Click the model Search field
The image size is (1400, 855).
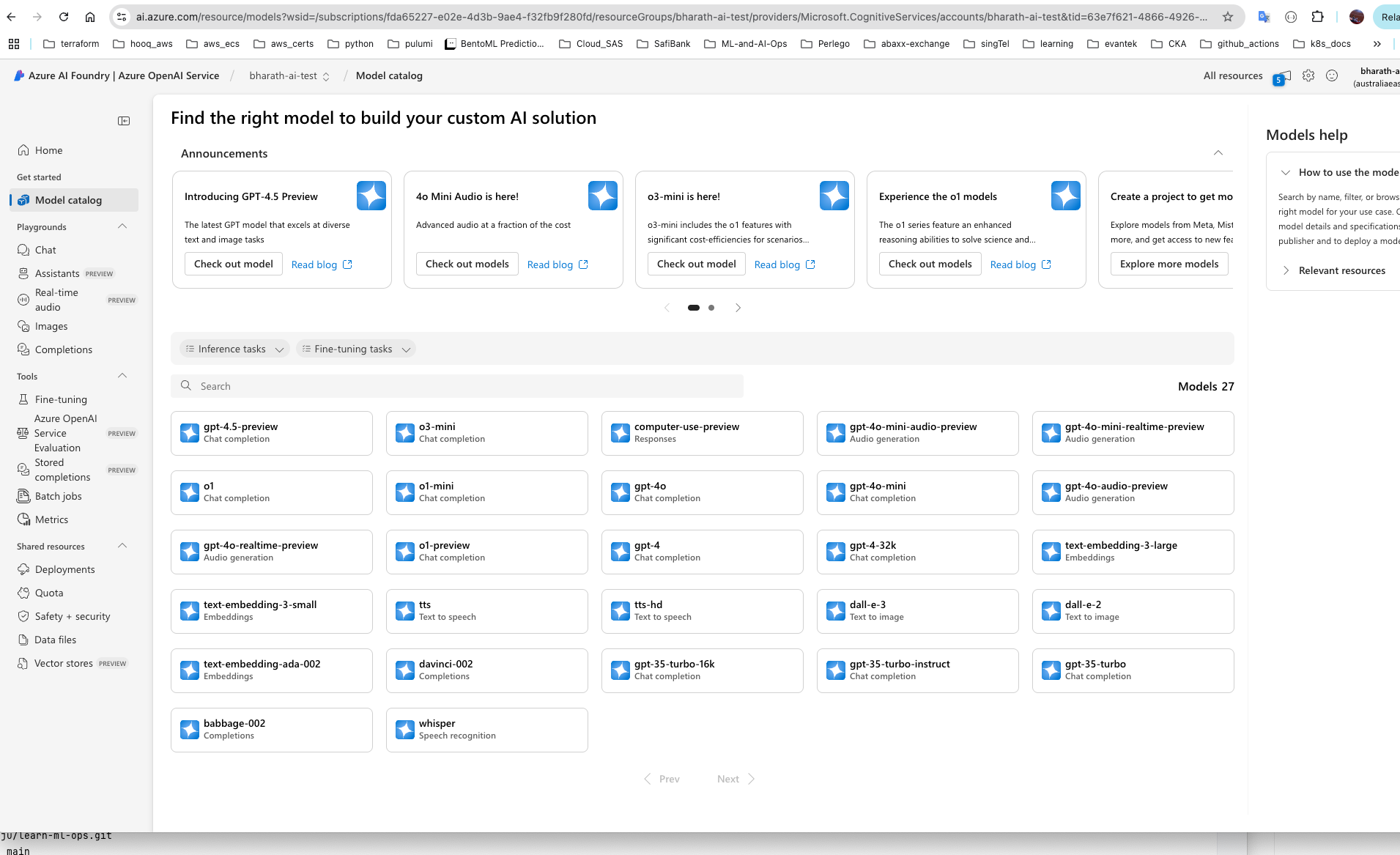pos(457,386)
